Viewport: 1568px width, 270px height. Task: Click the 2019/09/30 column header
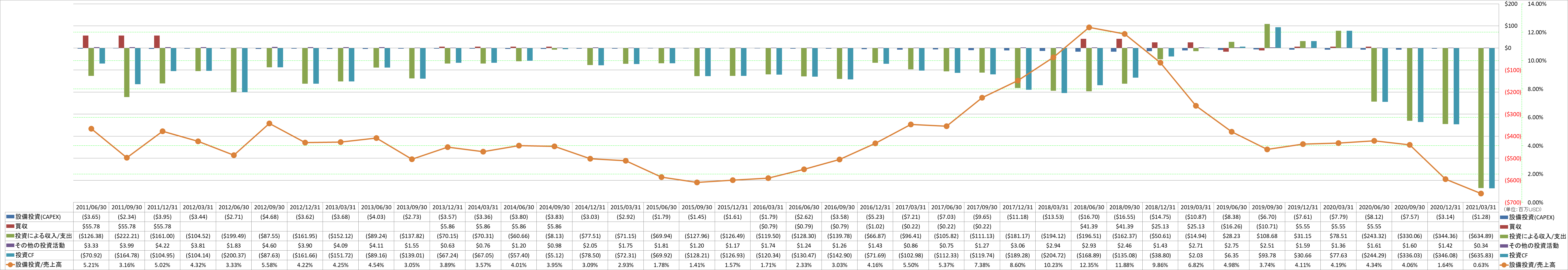pyautogui.click(x=1267, y=207)
